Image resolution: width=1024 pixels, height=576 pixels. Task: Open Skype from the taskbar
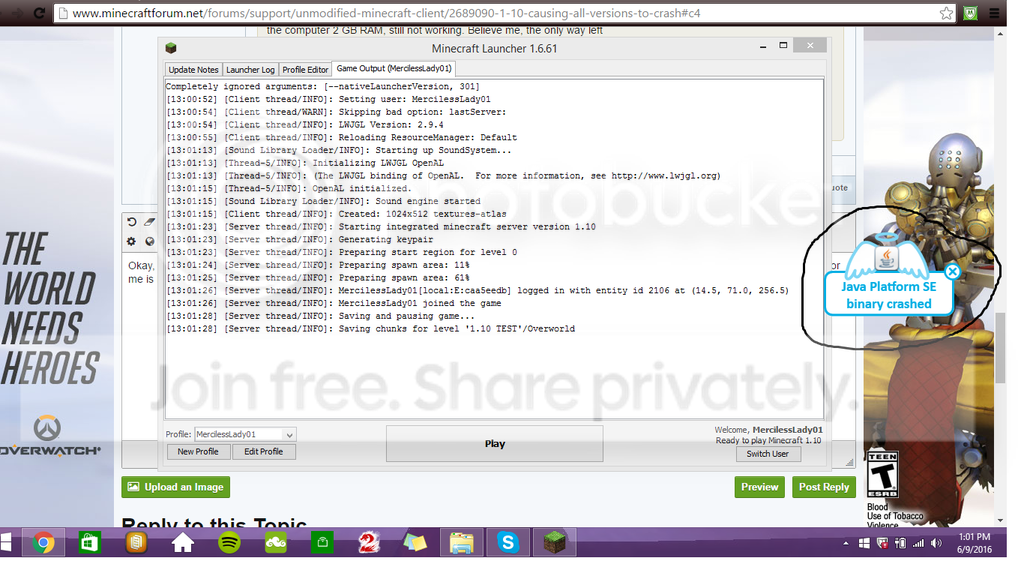[508, 543]
